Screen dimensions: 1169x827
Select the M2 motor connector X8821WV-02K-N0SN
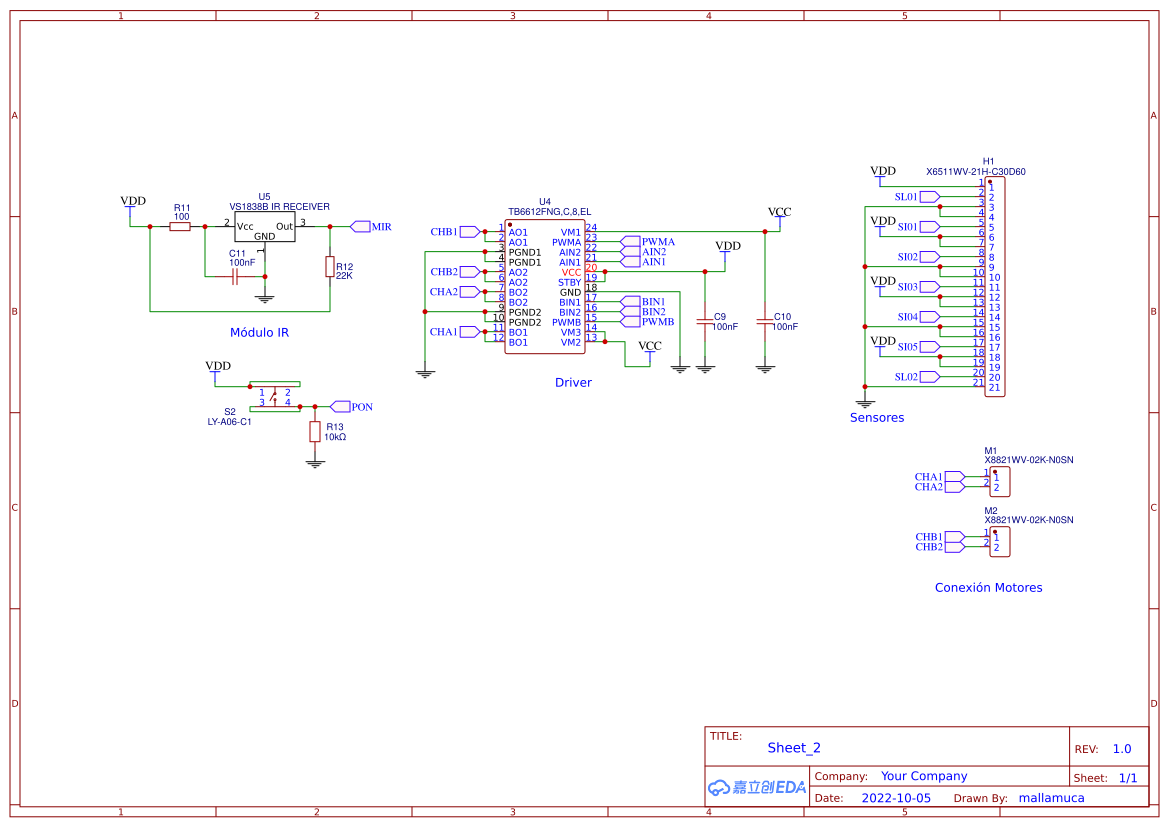click(x=1000, y=541)
